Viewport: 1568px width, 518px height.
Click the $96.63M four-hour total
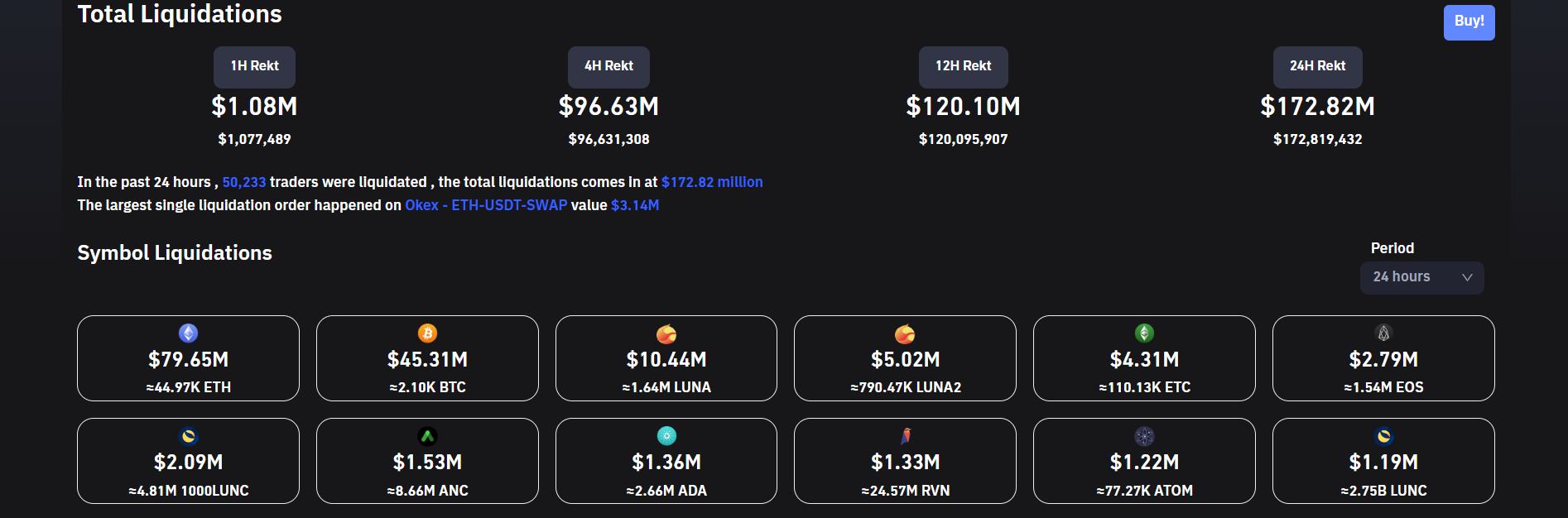pos(608,107)
